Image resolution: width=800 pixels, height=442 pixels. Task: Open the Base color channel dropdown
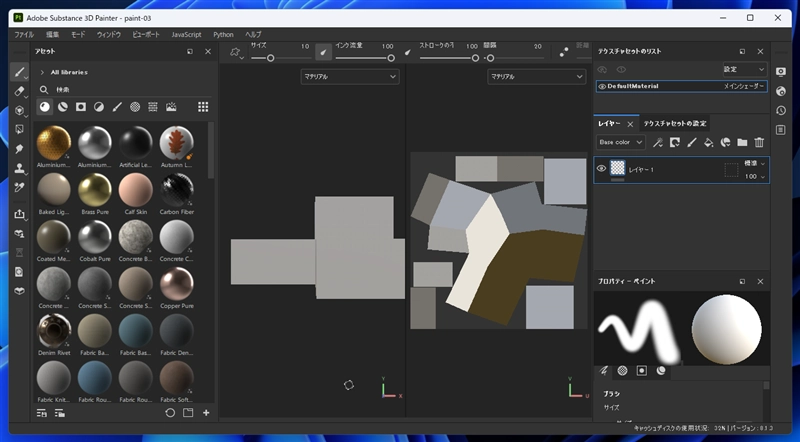tap(620, 143)
